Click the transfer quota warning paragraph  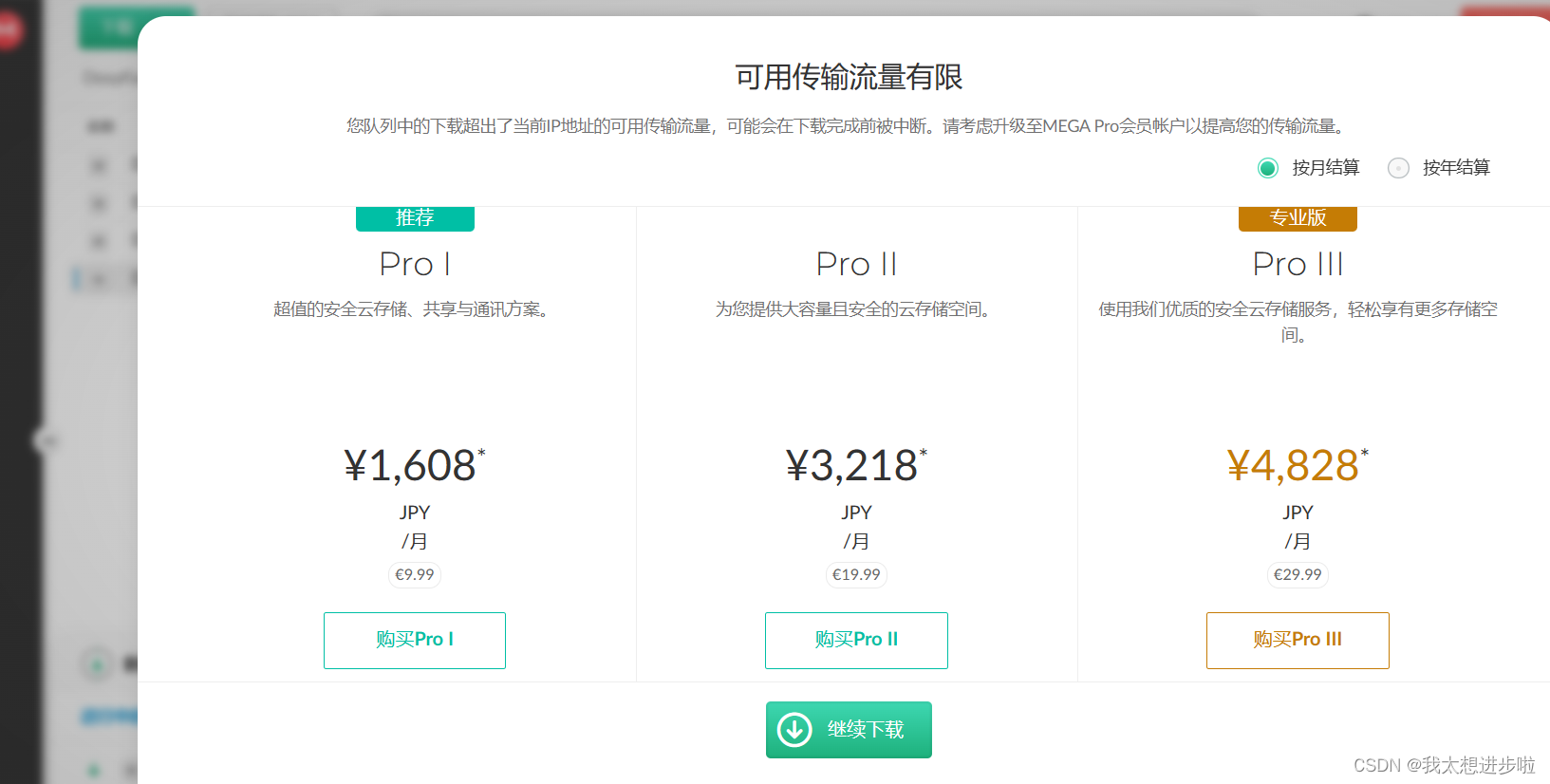[848, 126]
